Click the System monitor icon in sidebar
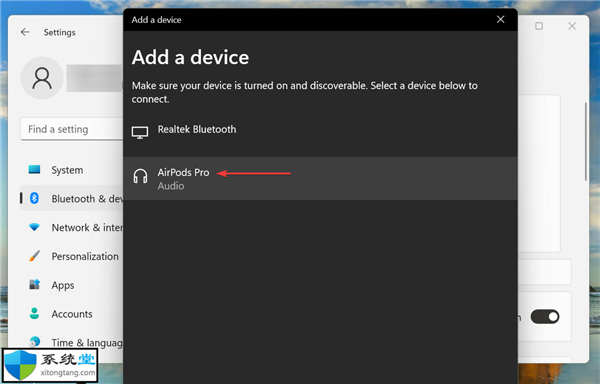 click(34, 169)
